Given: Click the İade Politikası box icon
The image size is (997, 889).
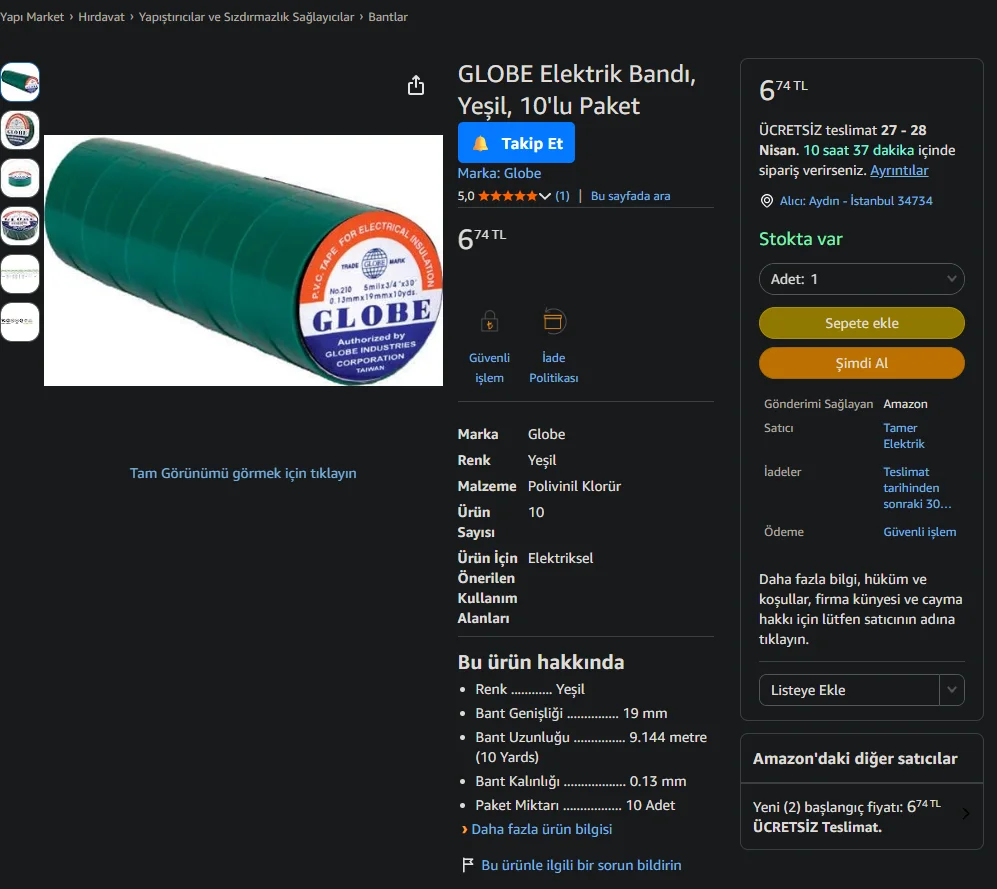Looking at the screenshot, I should coord(553,321).
